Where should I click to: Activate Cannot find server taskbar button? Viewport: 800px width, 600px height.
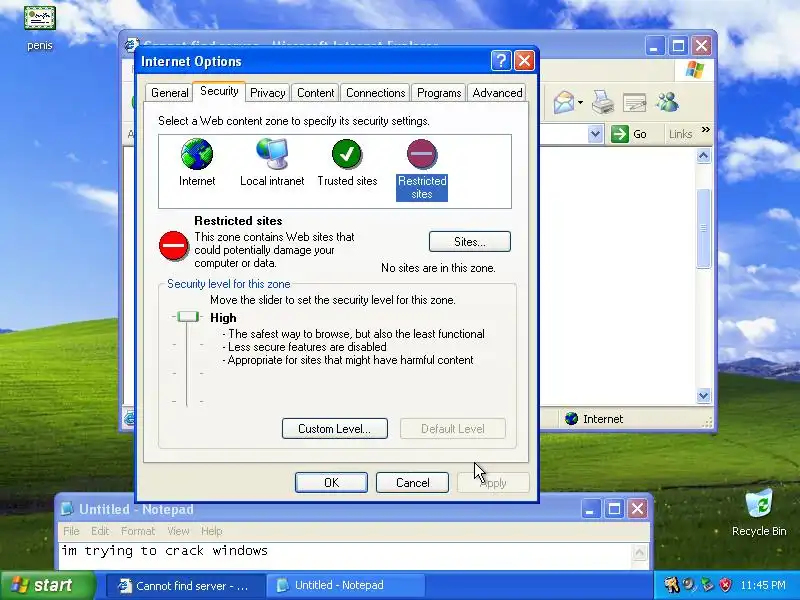pos(185,585)
